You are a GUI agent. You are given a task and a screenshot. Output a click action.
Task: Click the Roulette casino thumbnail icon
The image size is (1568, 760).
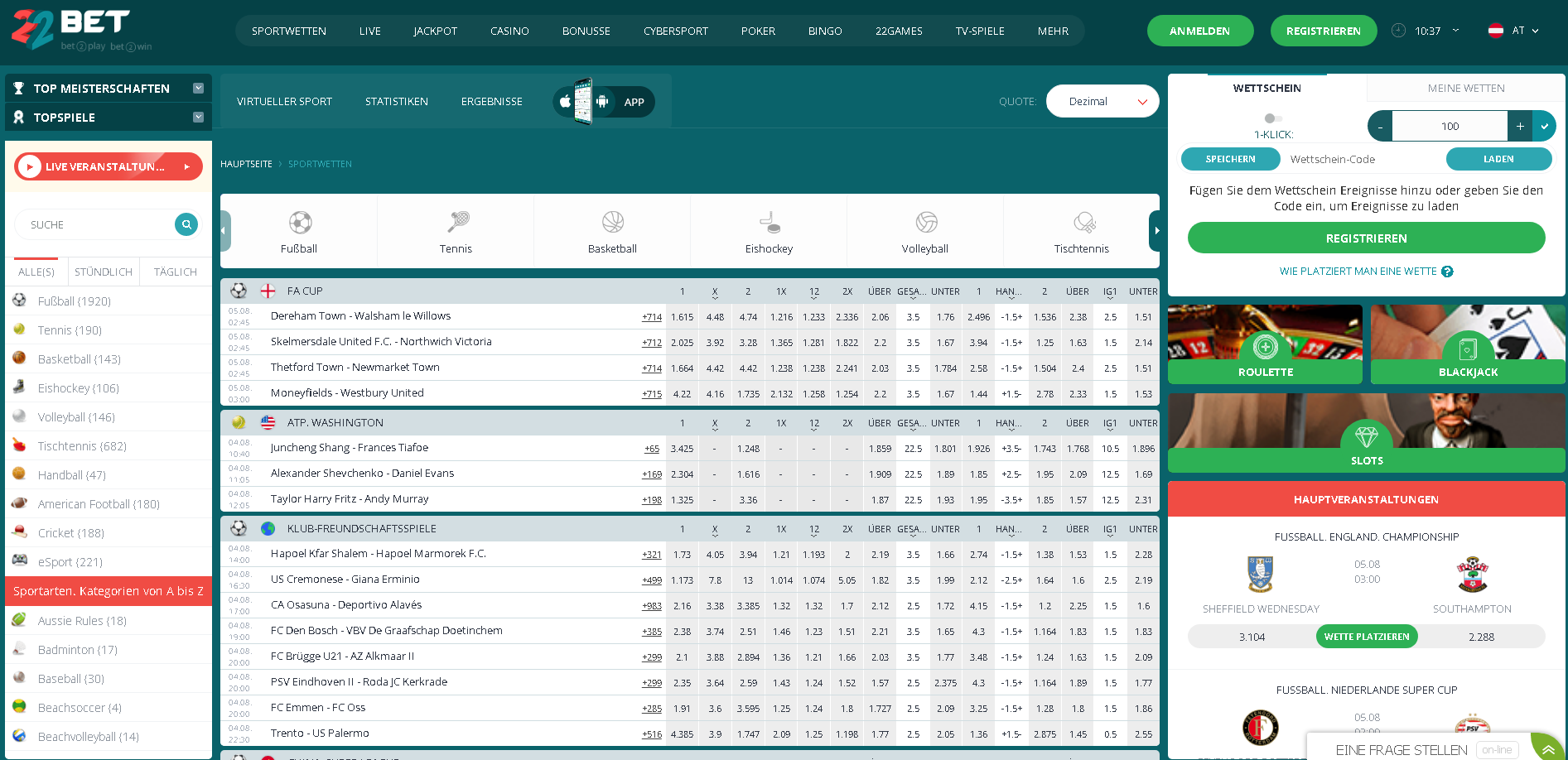1265,346
